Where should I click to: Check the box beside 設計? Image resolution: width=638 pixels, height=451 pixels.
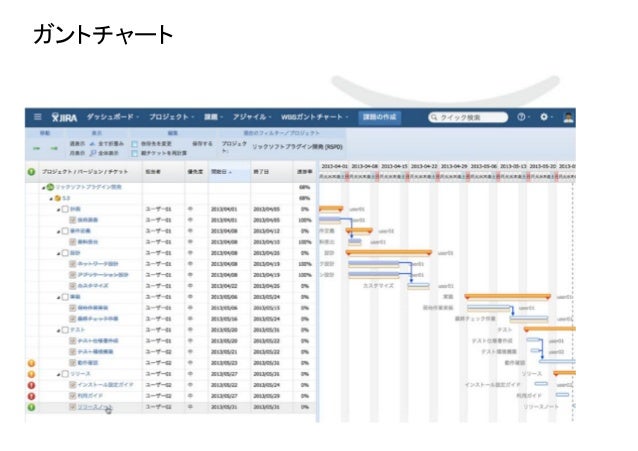pos(65,253)
